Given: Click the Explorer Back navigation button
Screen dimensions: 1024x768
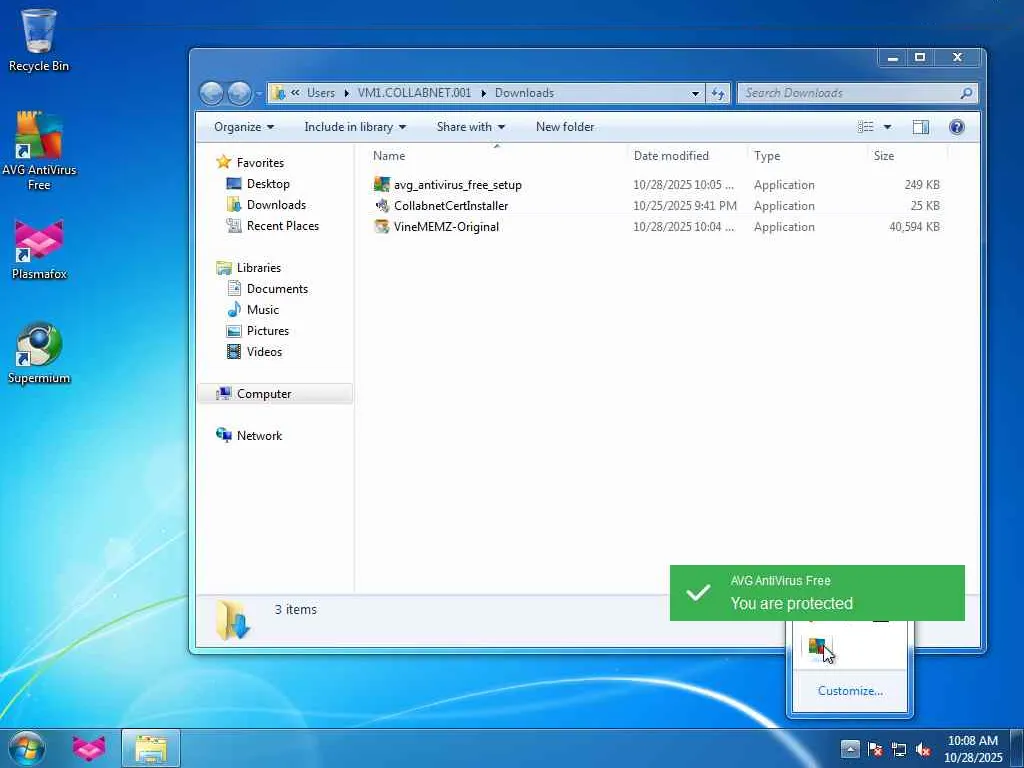Looking at the screenshot, I should tap(212, 93).
